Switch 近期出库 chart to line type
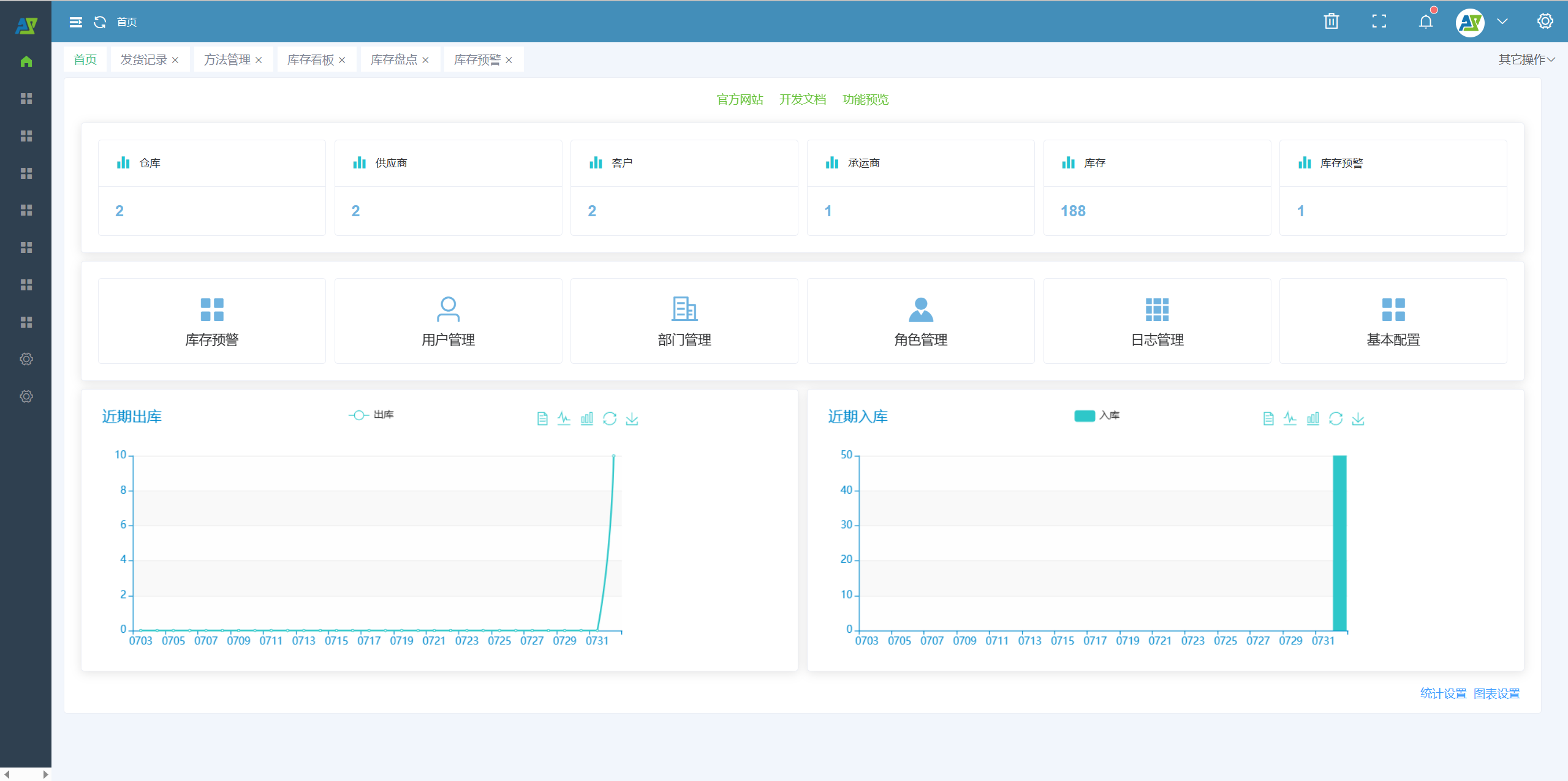This screenshot has width=1568, height=781. point(564,418)
